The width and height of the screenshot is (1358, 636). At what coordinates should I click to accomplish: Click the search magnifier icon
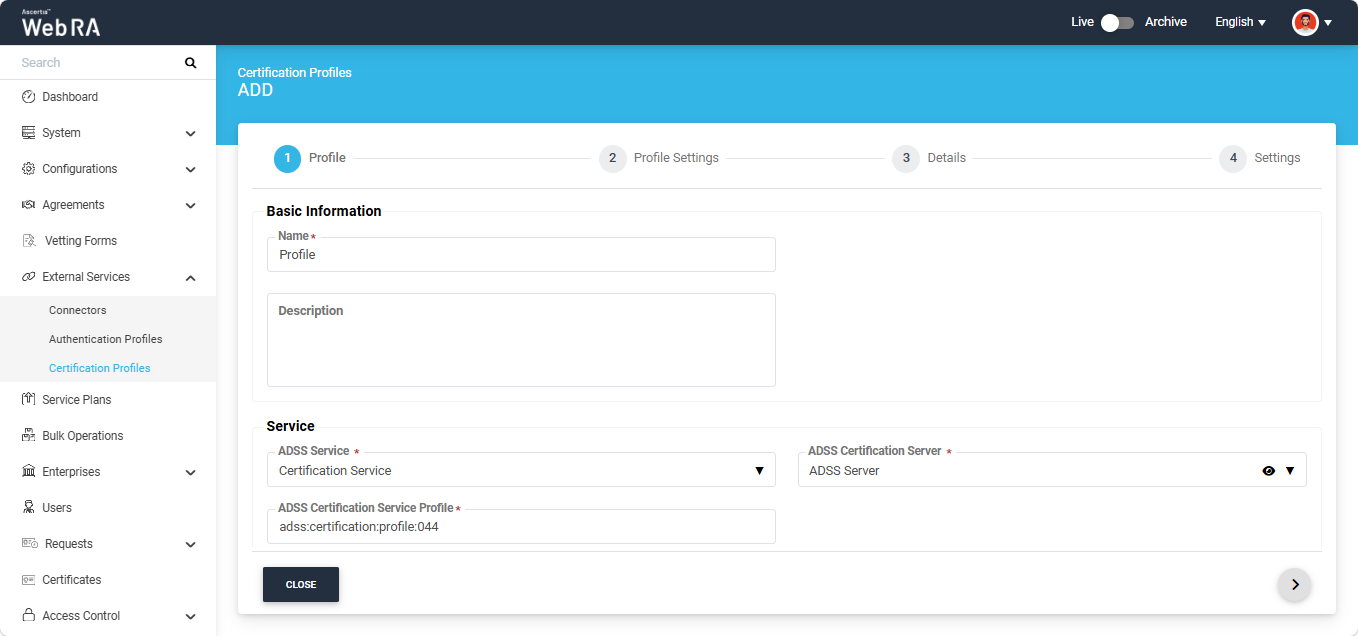click(x=190, y=63)
